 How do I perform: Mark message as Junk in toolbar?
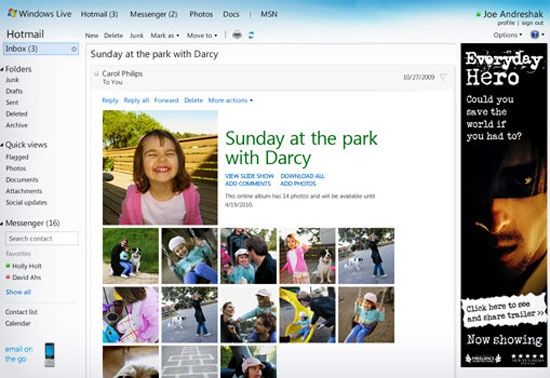(136, 35)
